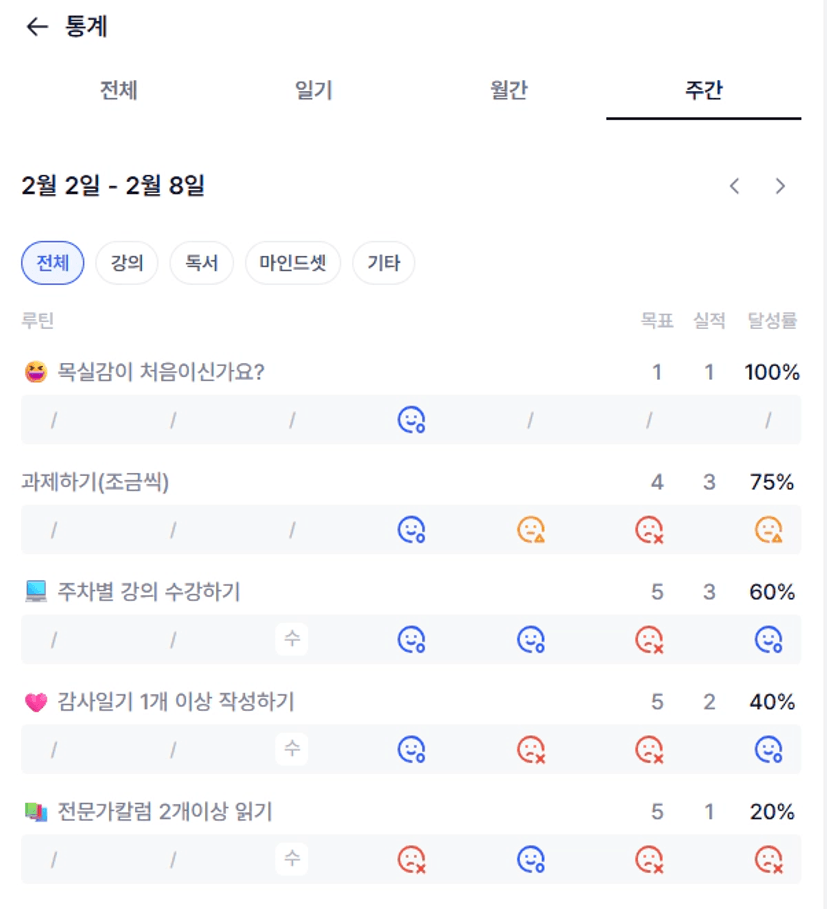Switch to the 전체 tab

(x=118, y=91)
